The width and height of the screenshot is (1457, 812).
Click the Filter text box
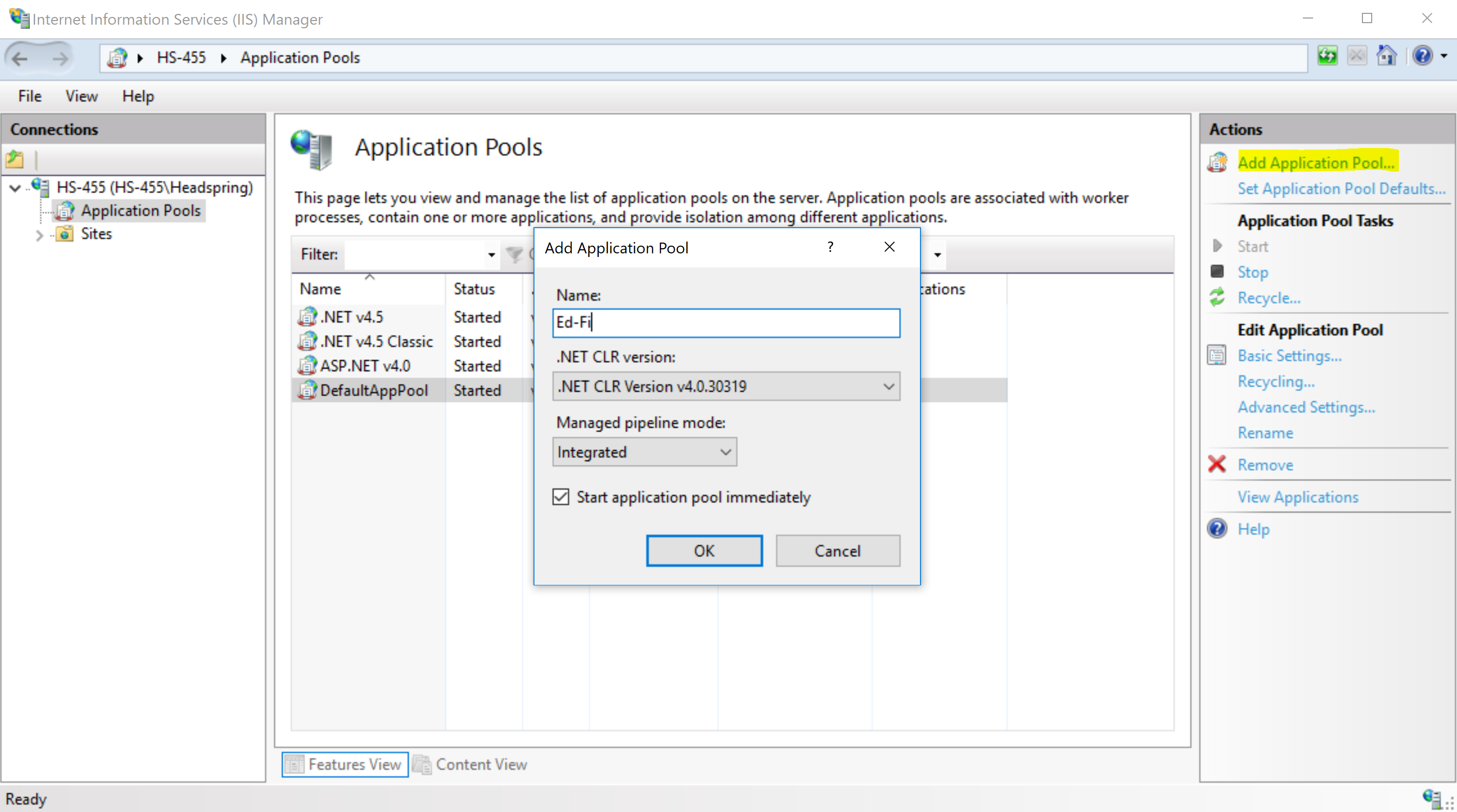click(x=415, y=255)
